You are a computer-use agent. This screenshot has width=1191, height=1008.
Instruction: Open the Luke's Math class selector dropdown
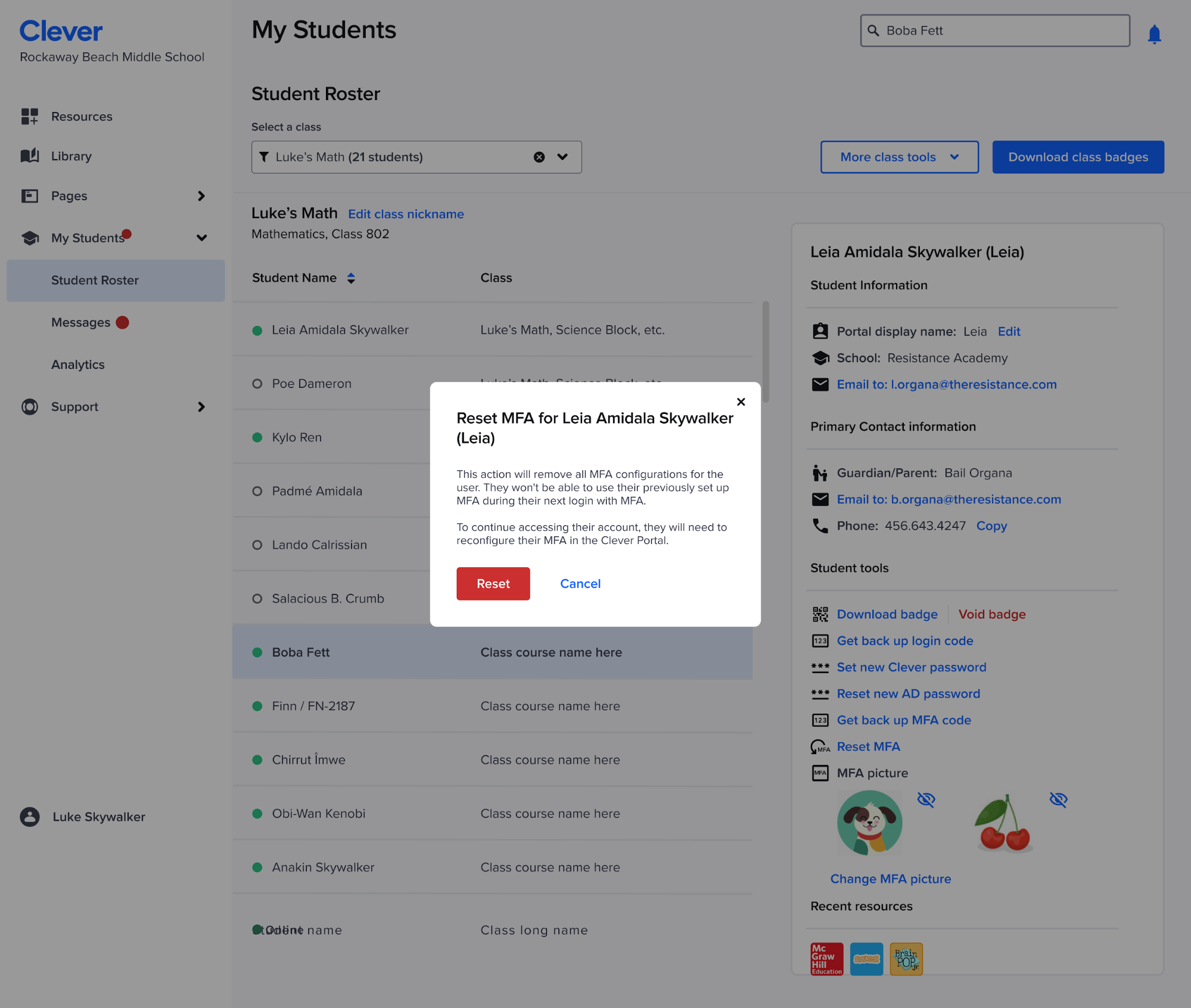562,157
